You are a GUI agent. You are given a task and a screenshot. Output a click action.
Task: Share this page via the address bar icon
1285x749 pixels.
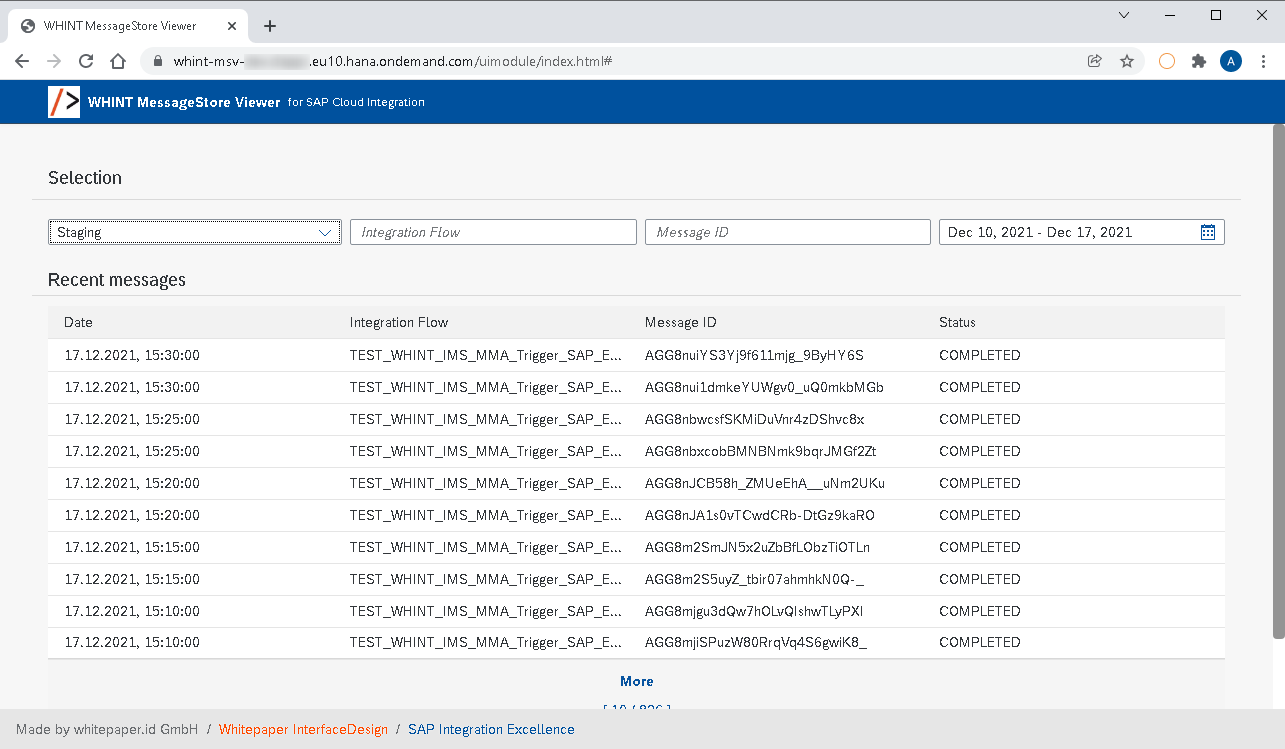tap(1095, 61)
